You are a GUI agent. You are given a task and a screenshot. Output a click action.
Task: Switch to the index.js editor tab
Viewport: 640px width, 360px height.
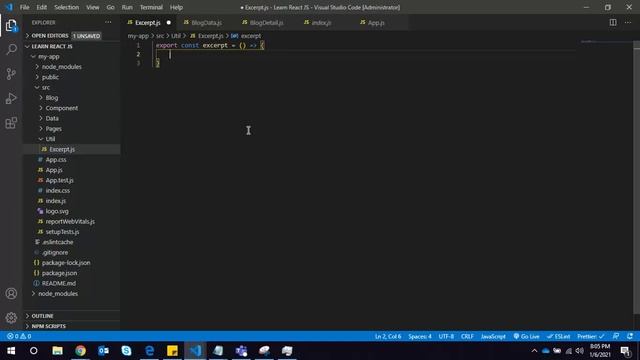321,23
